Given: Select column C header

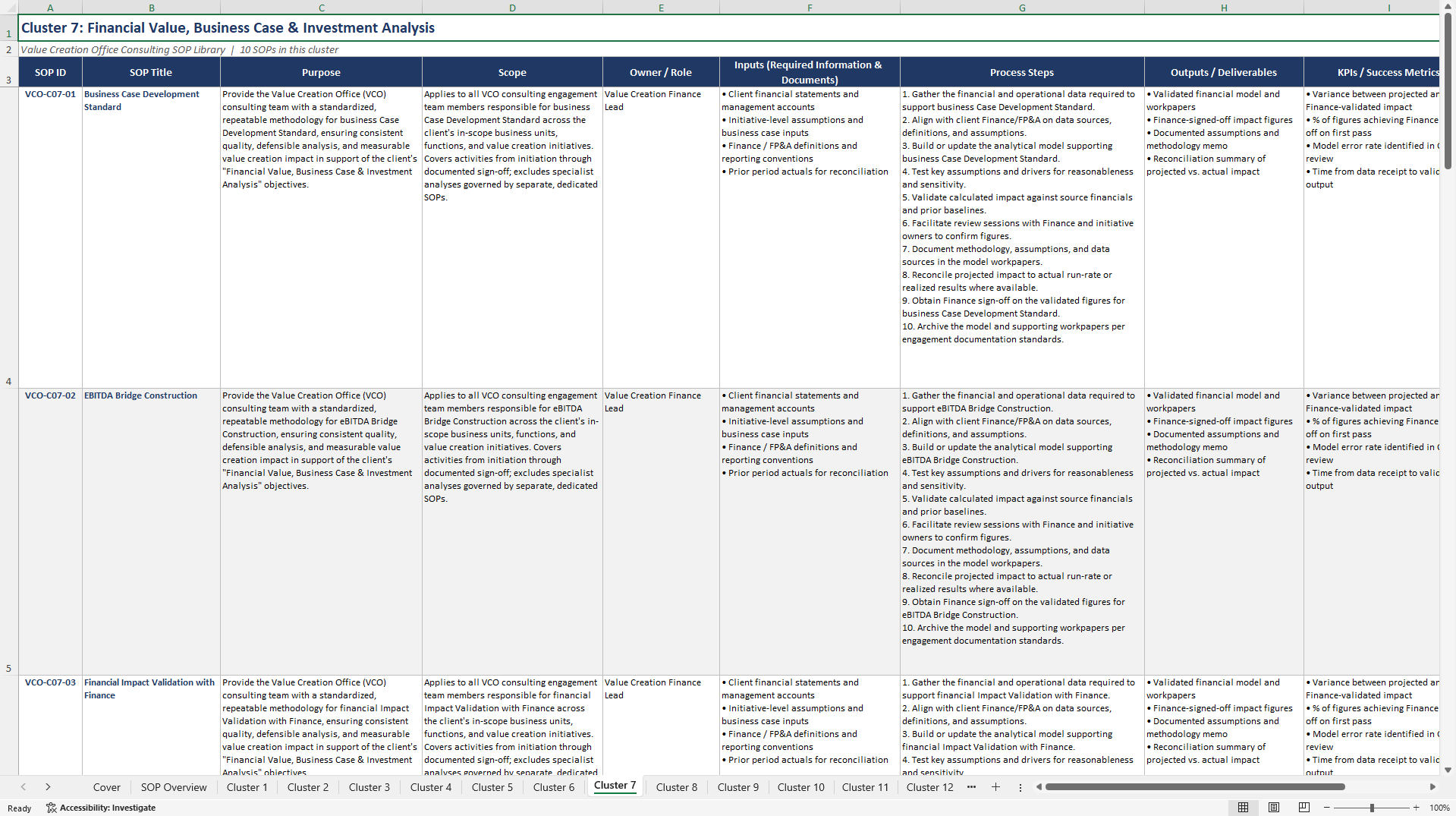Looking at the screenshot, I should (321, 8).
